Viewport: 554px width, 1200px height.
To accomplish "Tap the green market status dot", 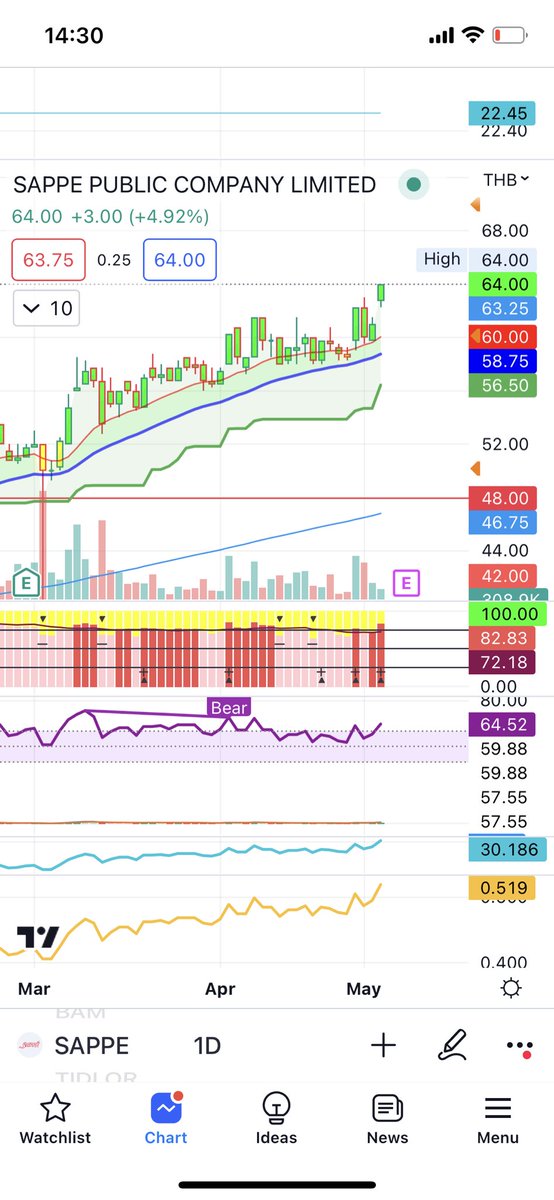I will coord(413,185).
